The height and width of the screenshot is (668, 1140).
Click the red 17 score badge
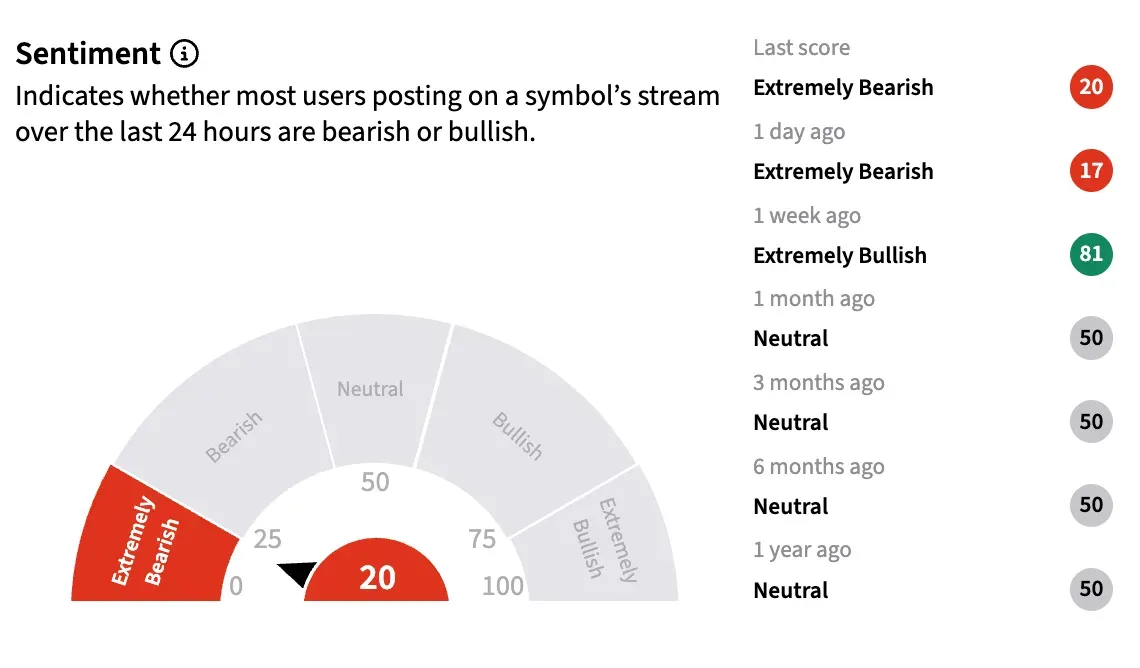[x=1091, y=171]
